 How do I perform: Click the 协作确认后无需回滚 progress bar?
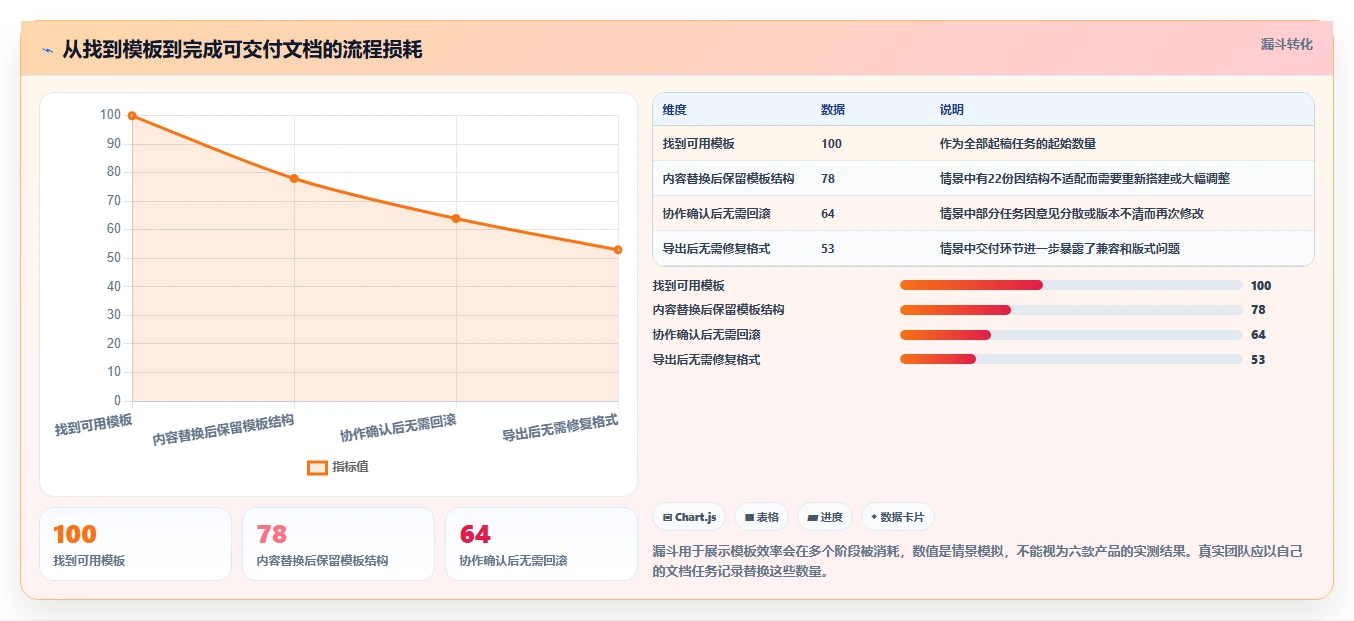(1071, 335)
